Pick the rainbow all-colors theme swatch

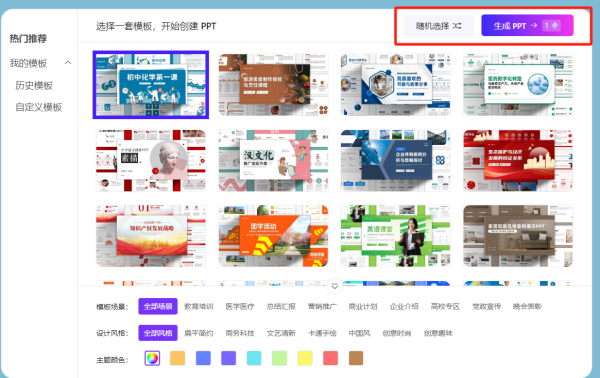click(152, 358)
